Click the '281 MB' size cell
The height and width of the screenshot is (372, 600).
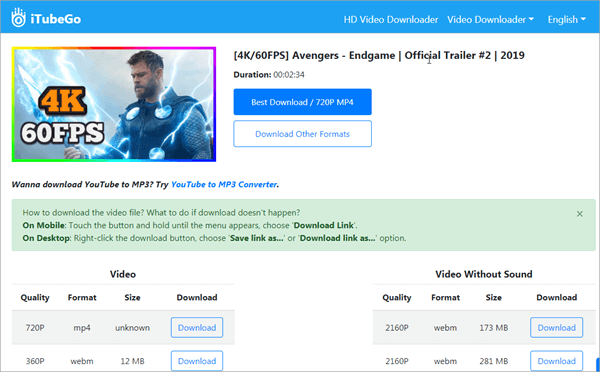point(494,361)
